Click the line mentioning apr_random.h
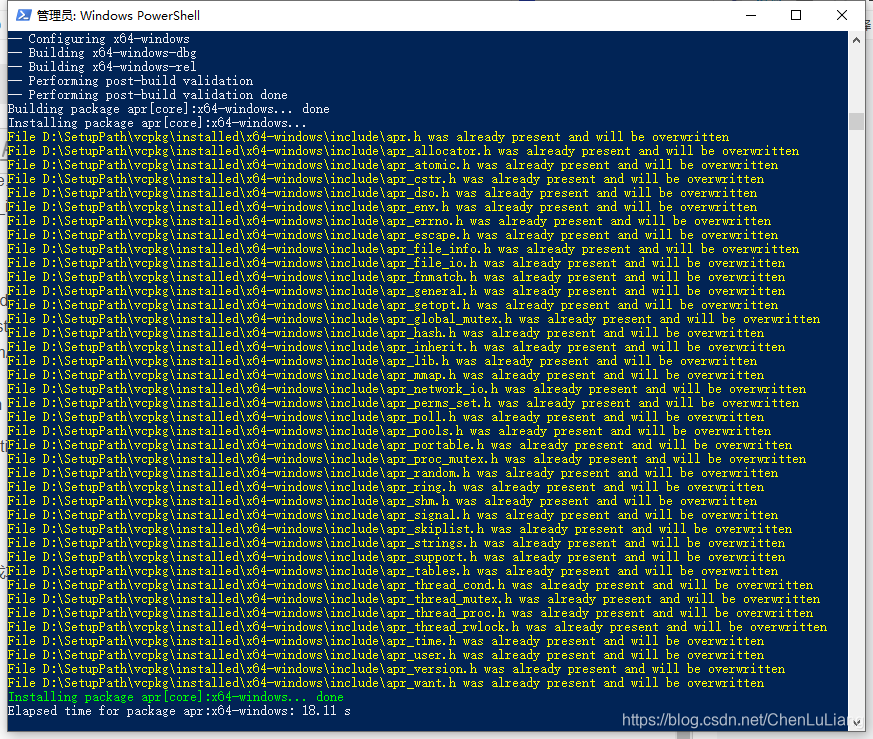873x739 pixels. [x=393, y=473]
